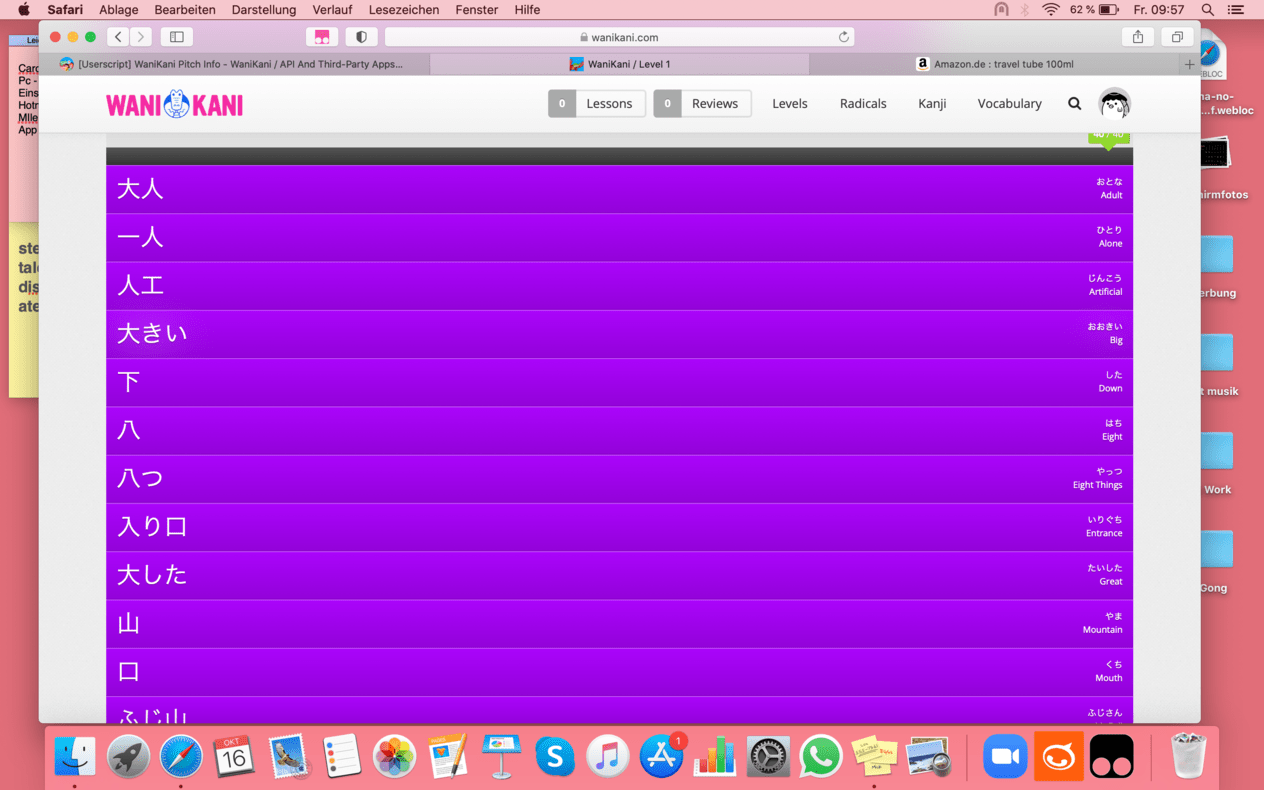This screenshot has width=1264, height=790.
Task: Open the 一人 Alone vocabulary row
Action: tap(619, 237)
